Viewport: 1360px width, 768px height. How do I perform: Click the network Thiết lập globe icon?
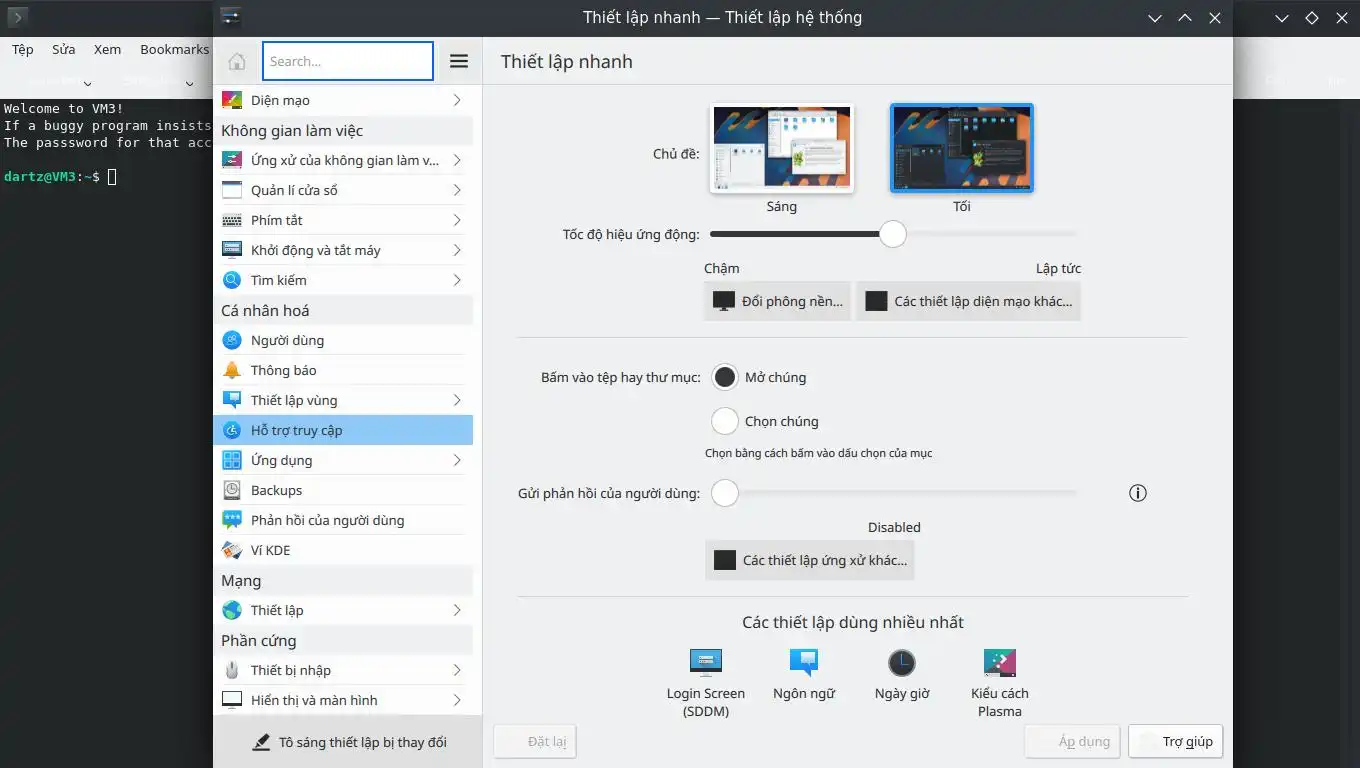[x=232, y=610]
